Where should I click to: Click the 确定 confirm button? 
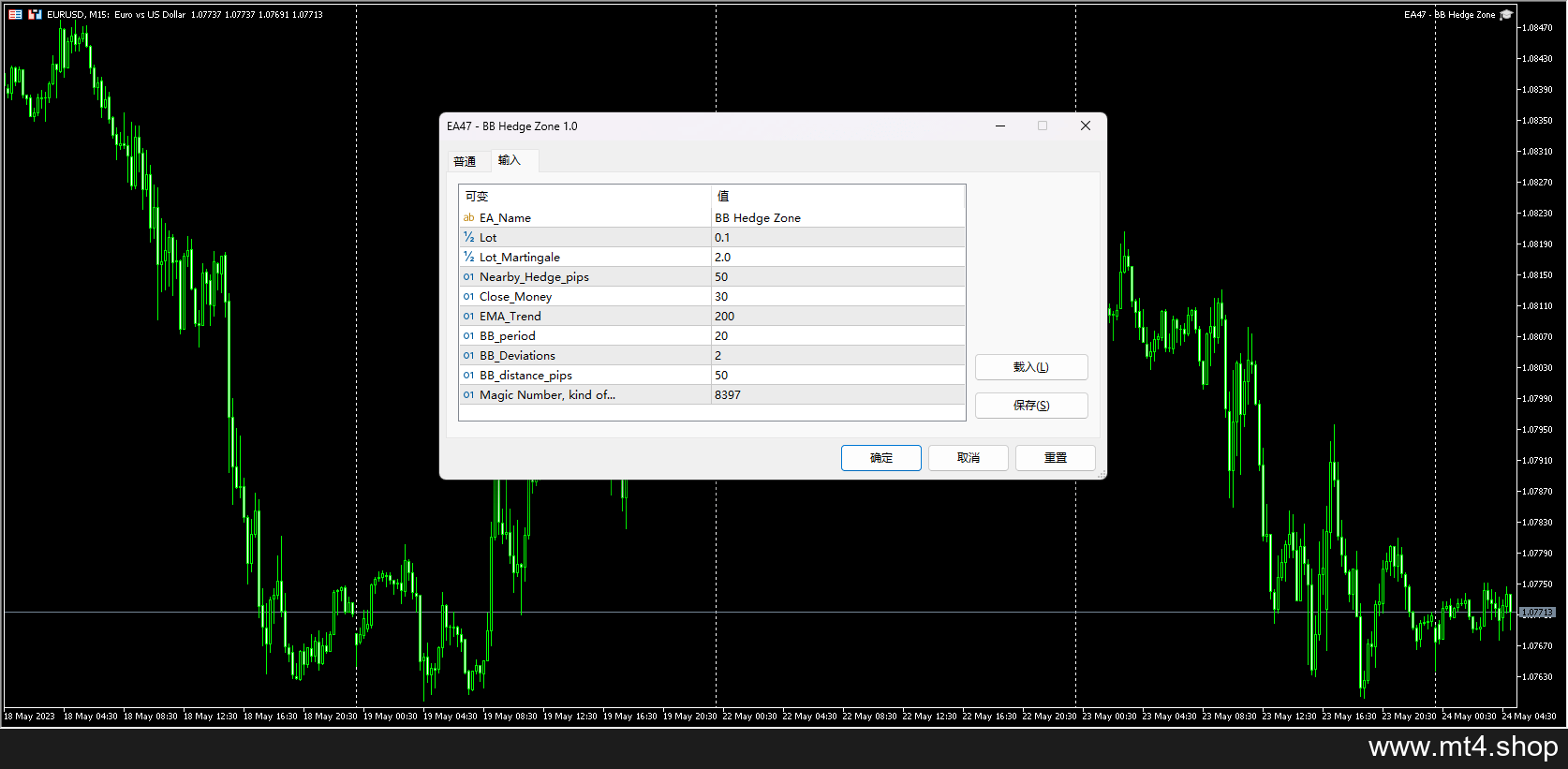[x=881, y=458]
